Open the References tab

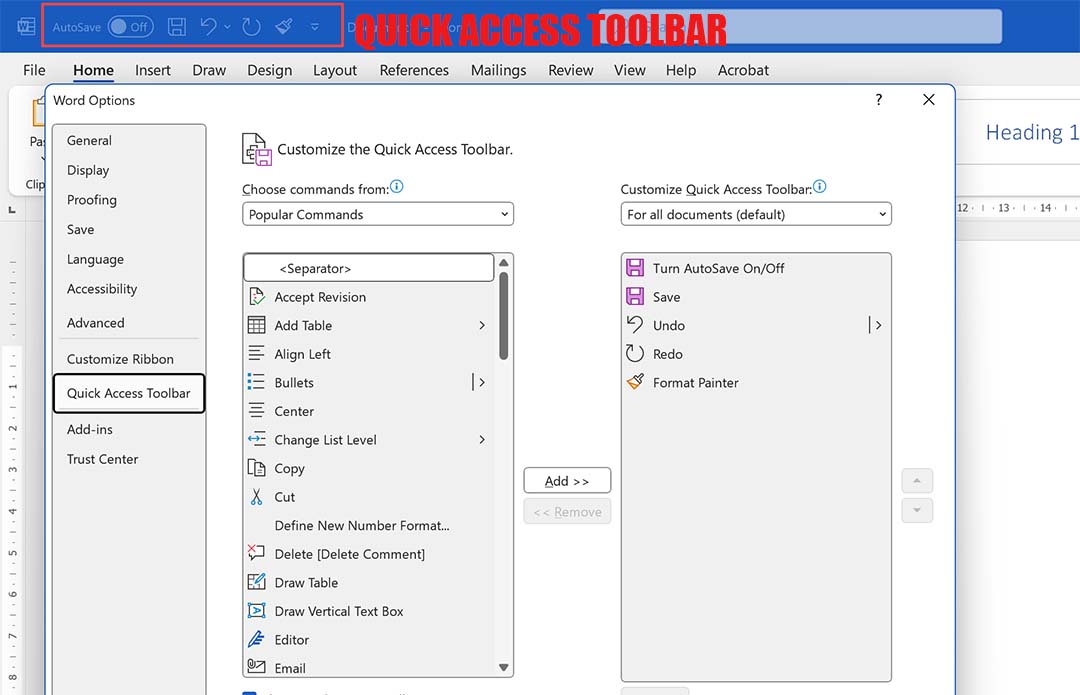(414, 70)
